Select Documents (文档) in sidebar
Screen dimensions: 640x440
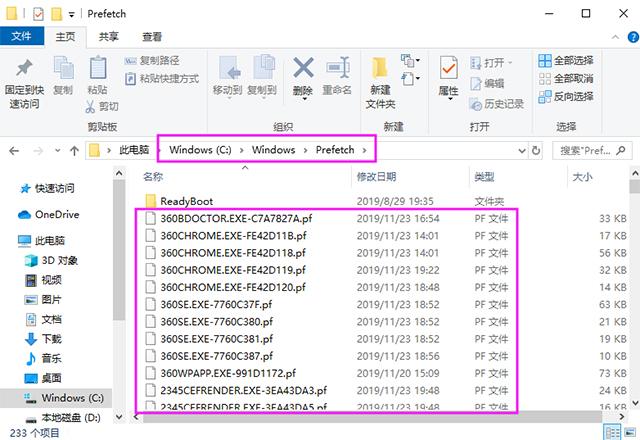pos(43,319)
